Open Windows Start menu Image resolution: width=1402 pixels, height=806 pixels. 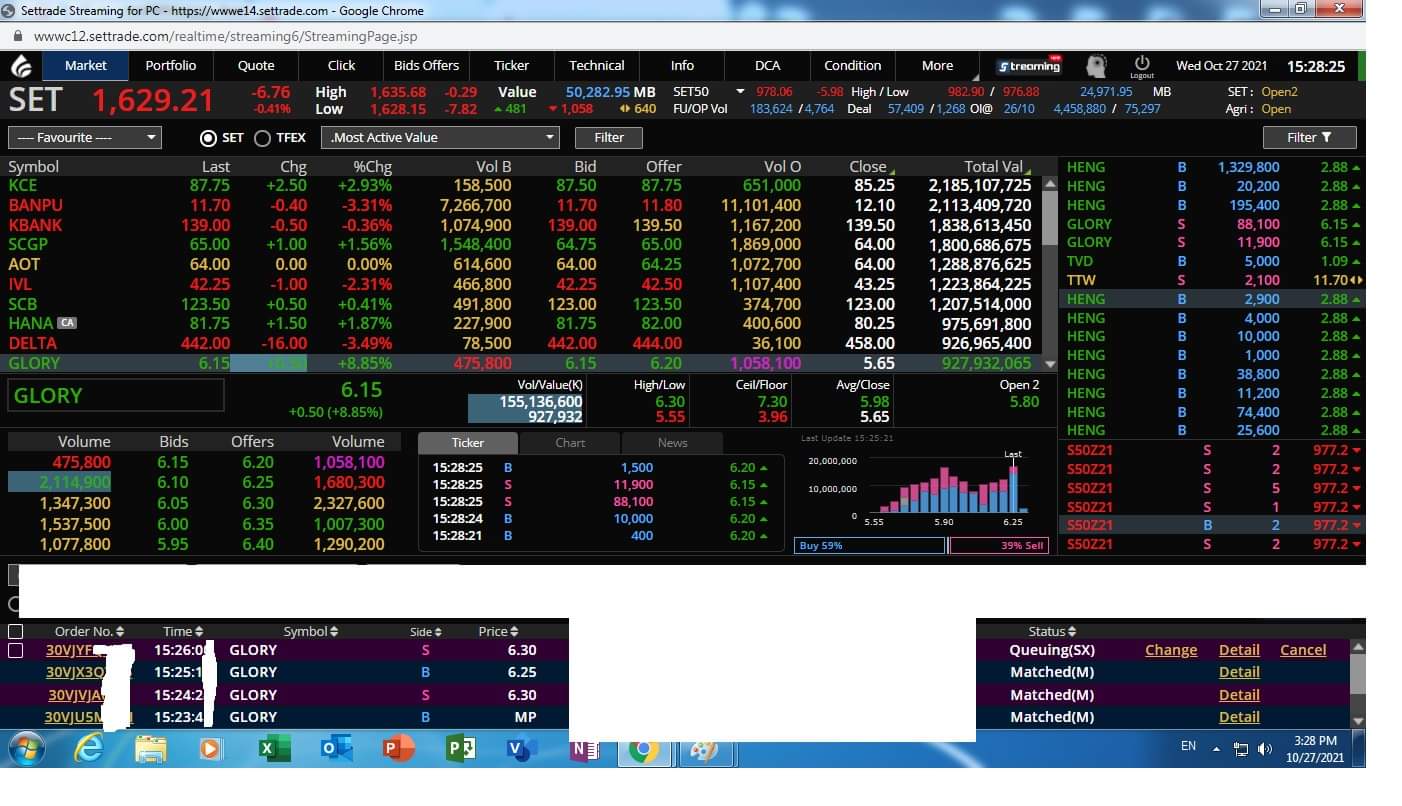point(26,748)
